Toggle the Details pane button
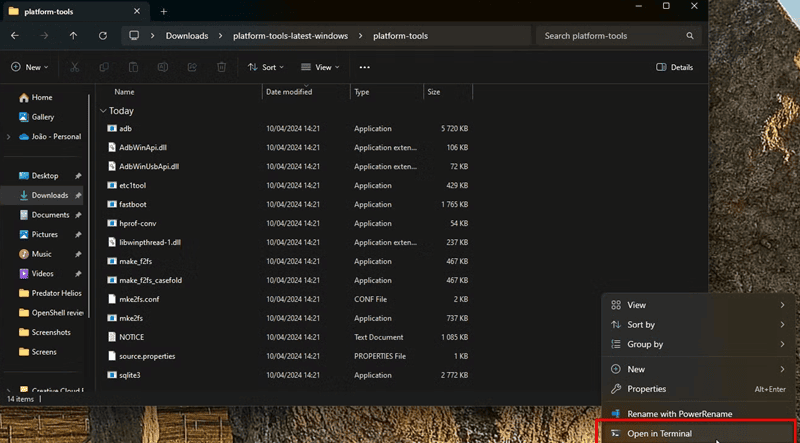The image size is (800, 443). 674,67
